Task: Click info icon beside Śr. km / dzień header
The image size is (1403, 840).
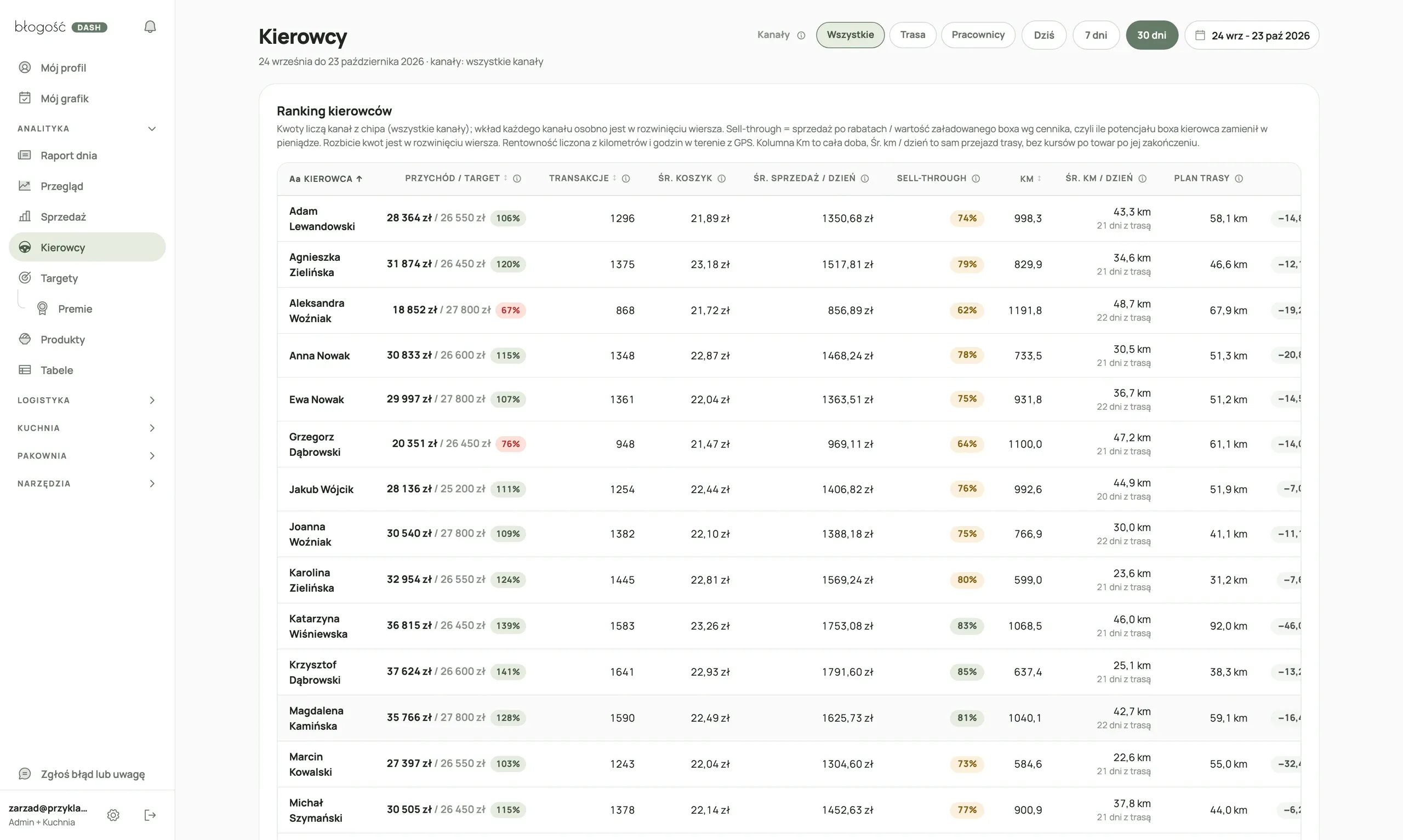Action: pyautogui.click(x=1142, y=178)
